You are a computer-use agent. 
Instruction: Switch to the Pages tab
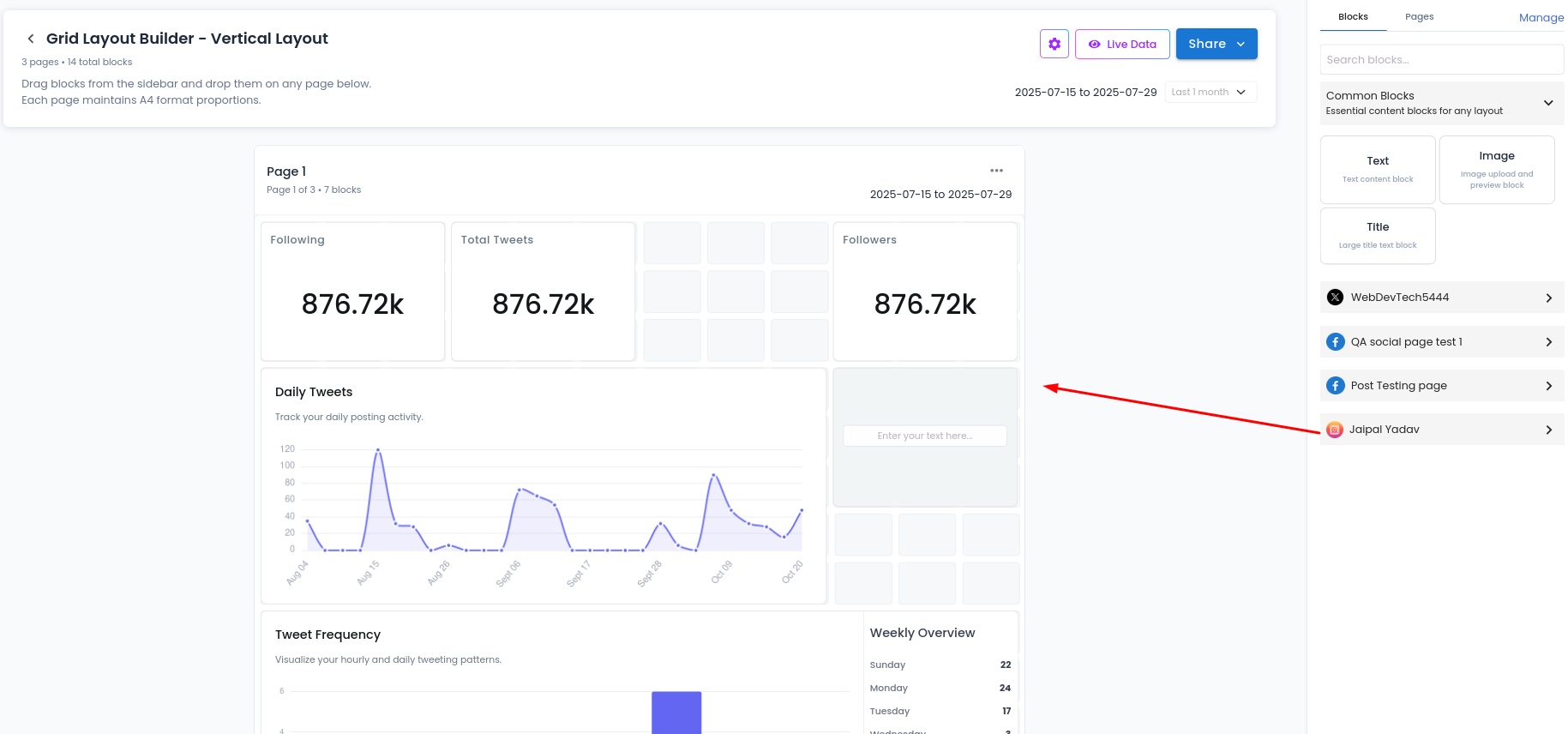[1419, 16]
